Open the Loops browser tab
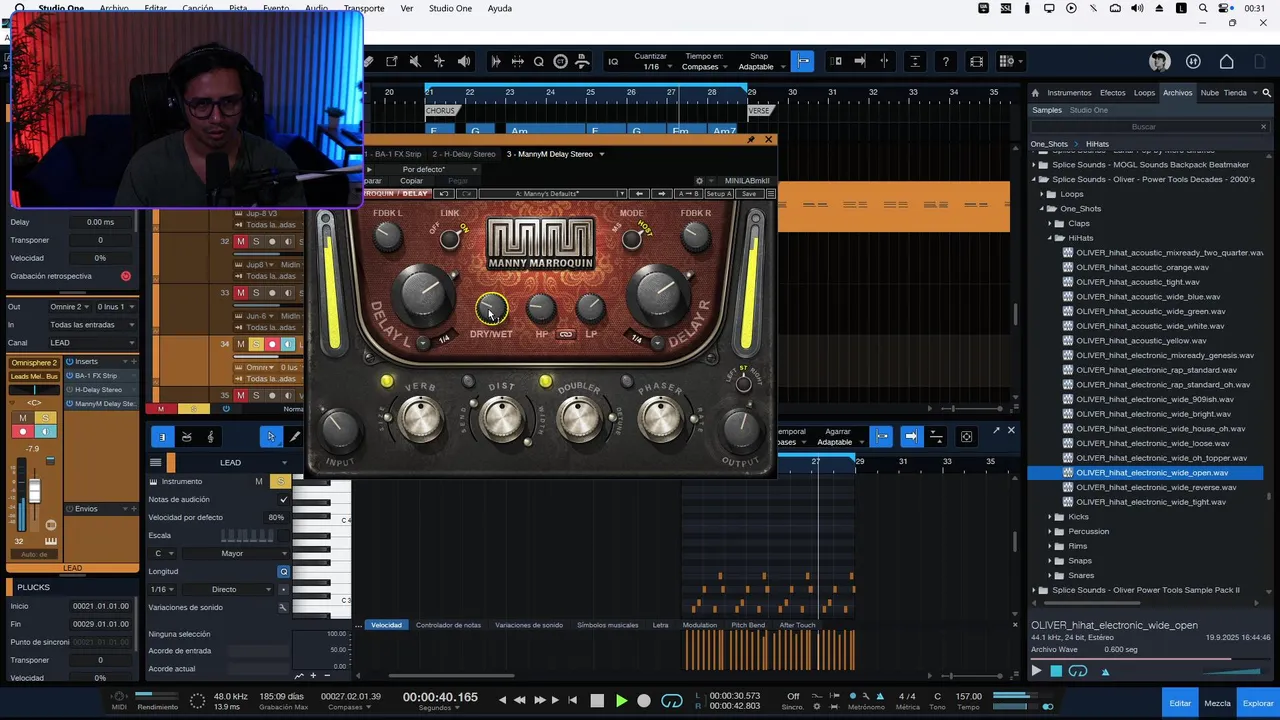The image size is (1280, 720). point(1144,93)
